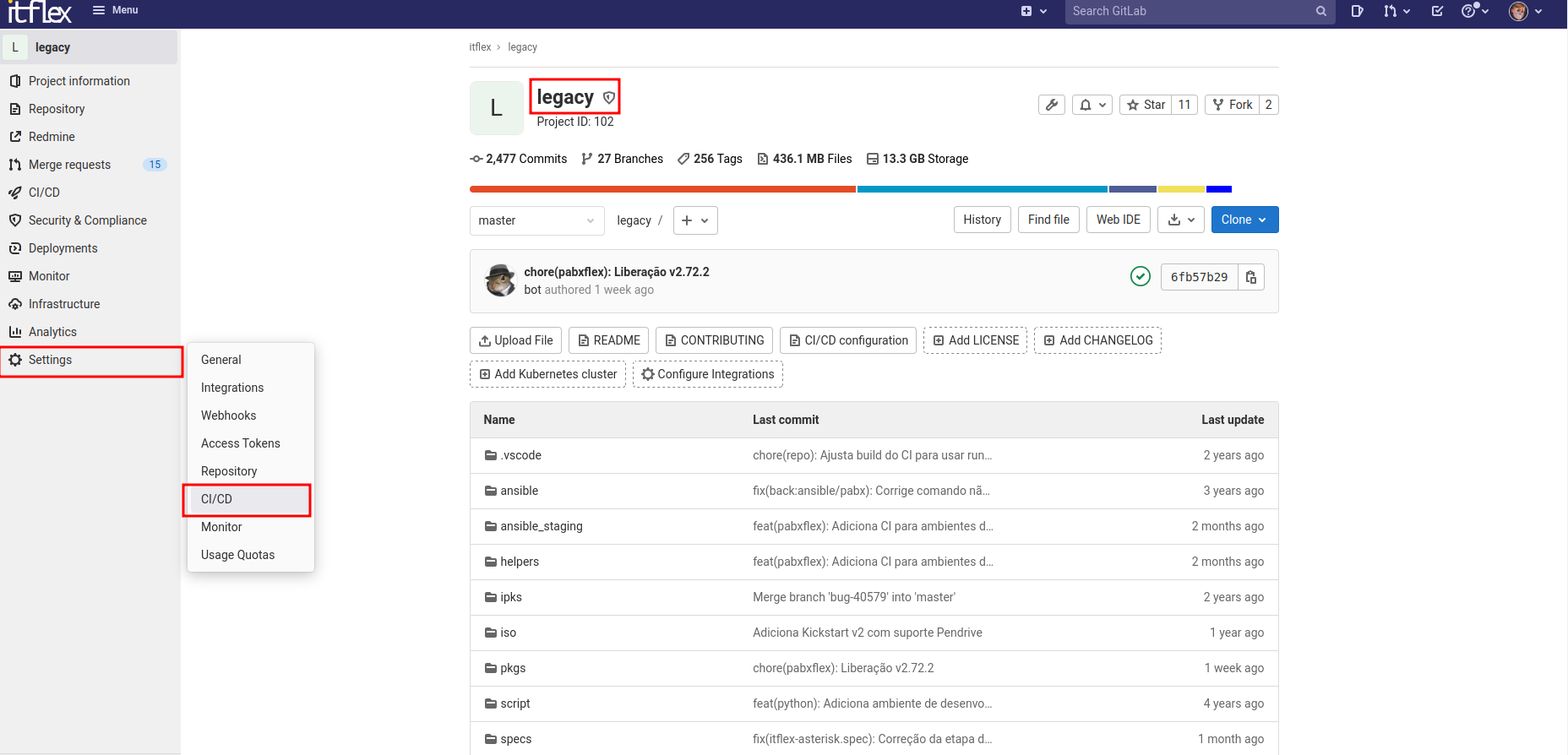
Task: Copy the commit SHA with the clipboard icon
Action: pyautogui.click(x=1251, y=277)
